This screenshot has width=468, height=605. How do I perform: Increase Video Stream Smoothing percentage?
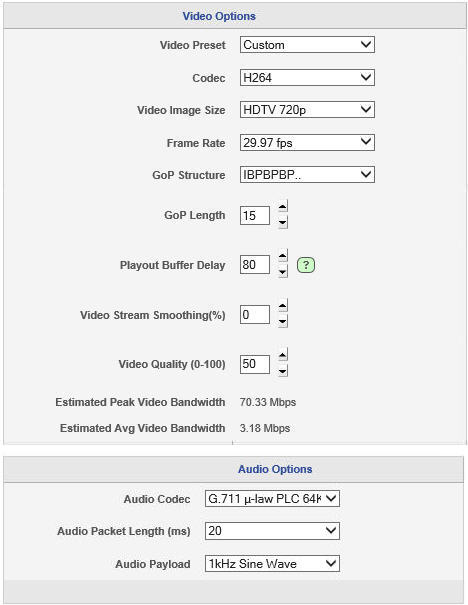[x=283, y=306]
